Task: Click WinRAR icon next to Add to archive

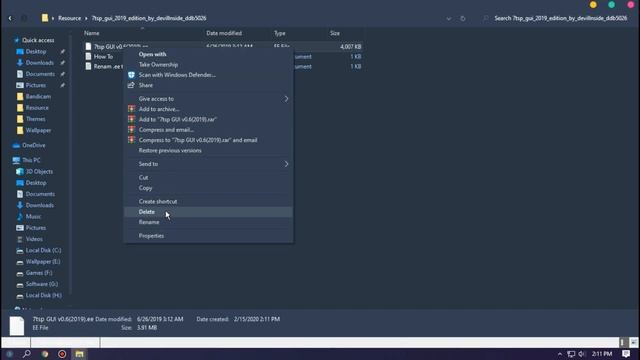Action: click(131, 109)
